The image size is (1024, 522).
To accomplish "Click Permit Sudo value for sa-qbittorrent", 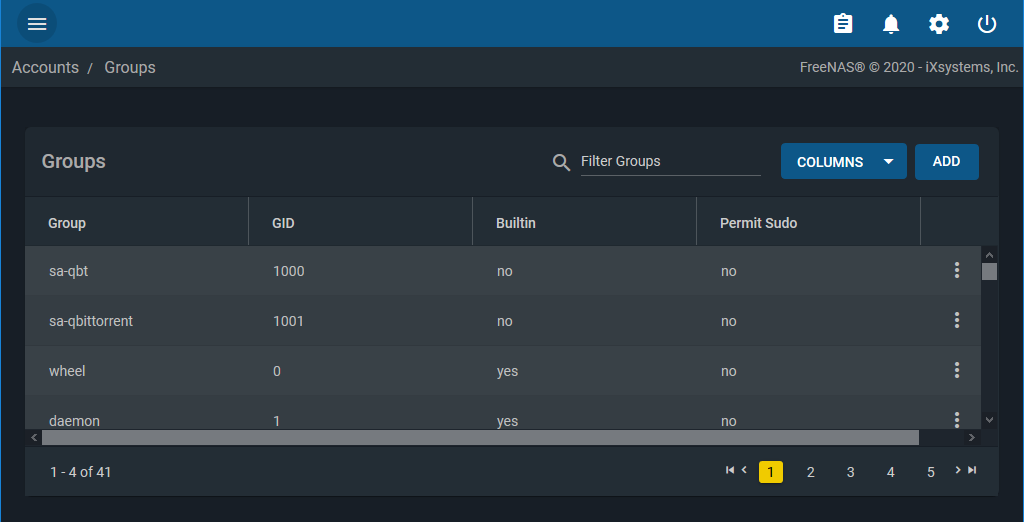I will [729, 321].
